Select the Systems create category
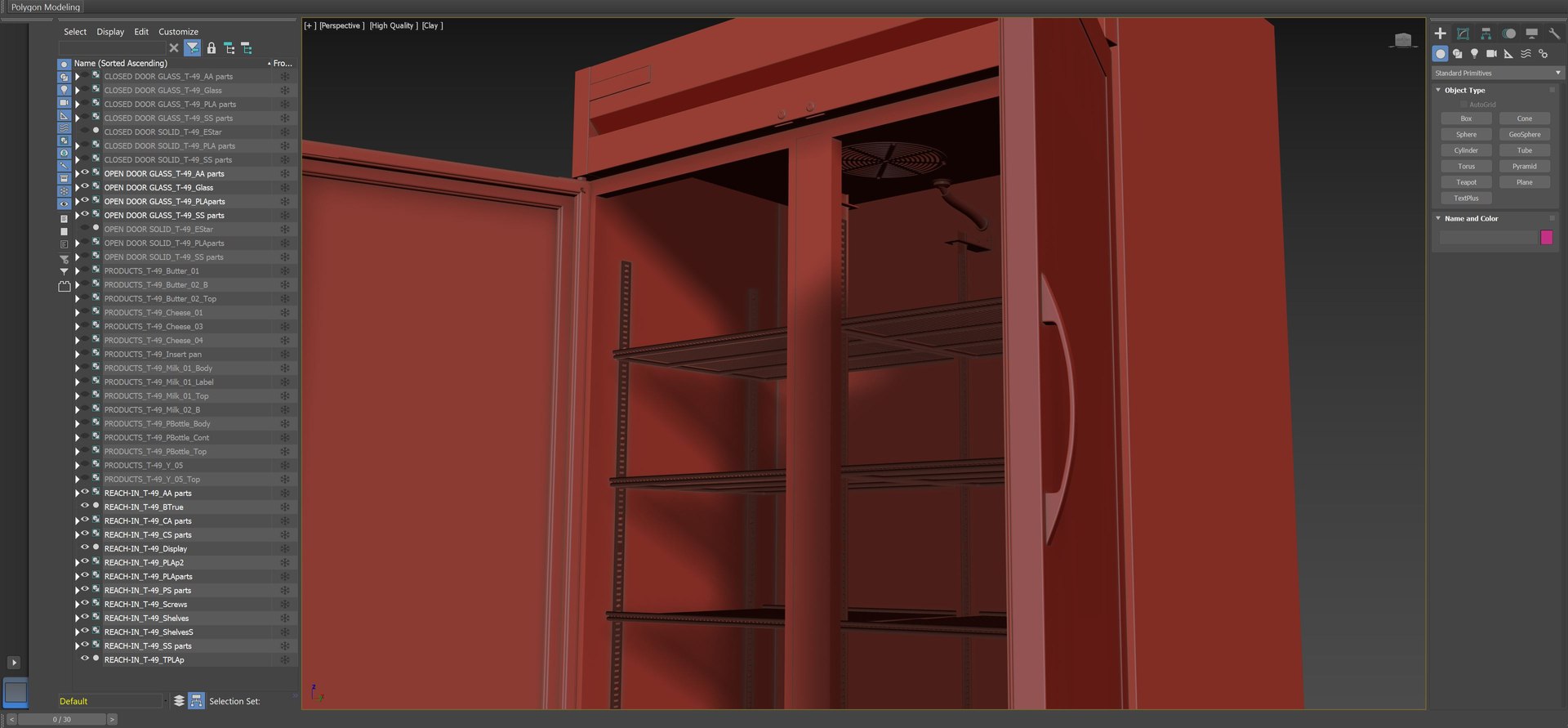Viewport: 1568px width, 728px height. [x=1543, y=54]
